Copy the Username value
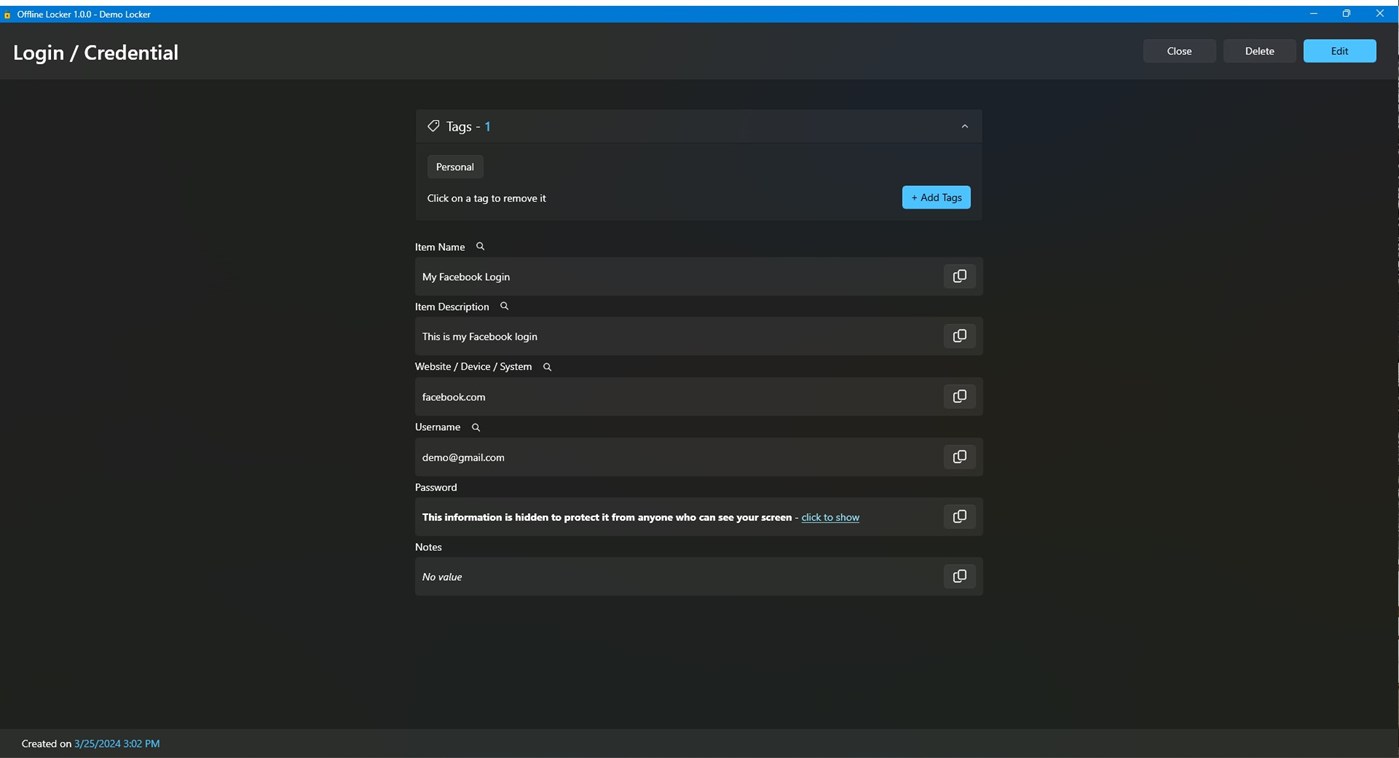1399x758 pixels. click(959, 457)
